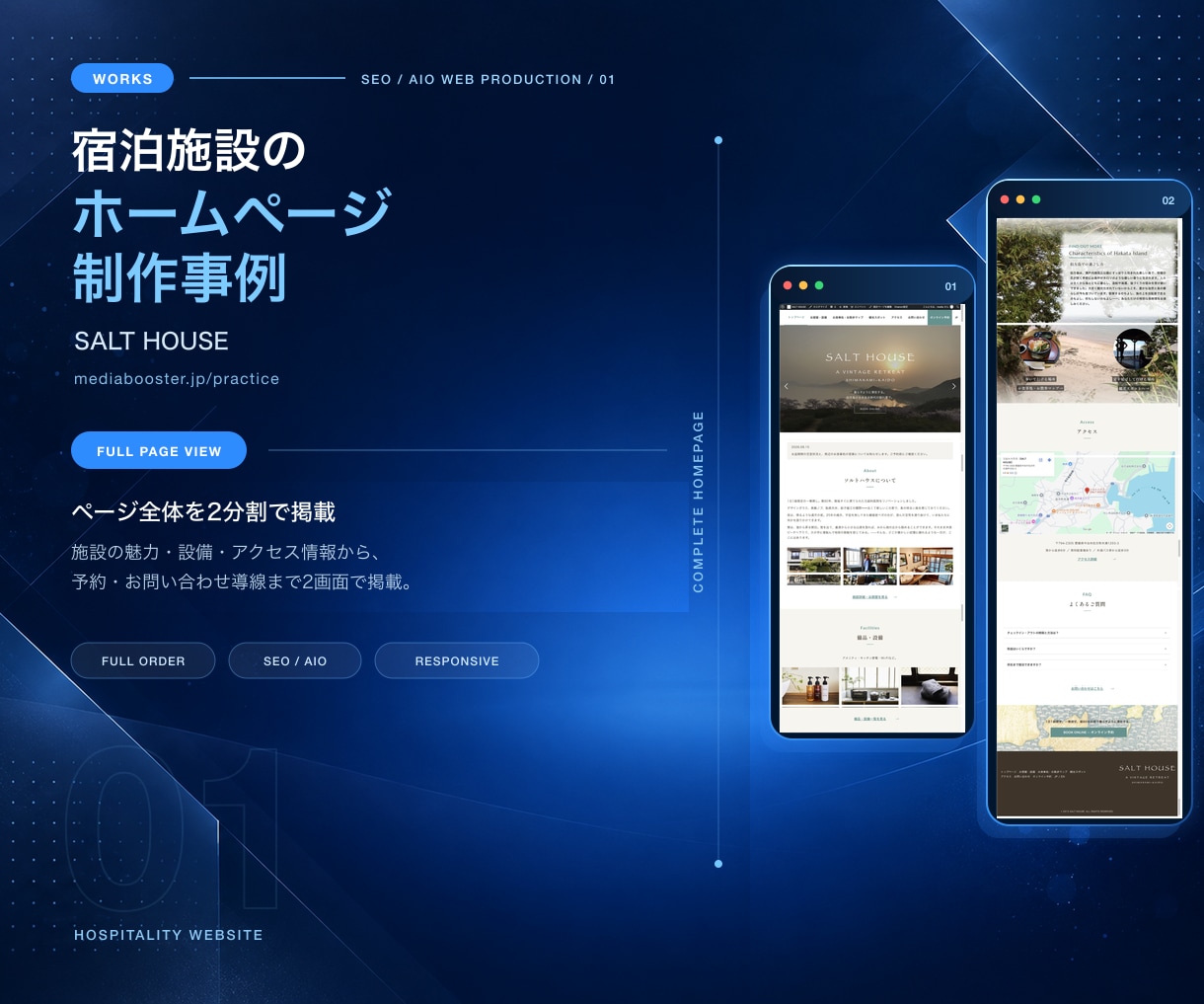Viewport: 1204px width, 1004px height.
Task: Click the 'SALT HOUSE' subtitle under the headline
Action: coord(151,341)
